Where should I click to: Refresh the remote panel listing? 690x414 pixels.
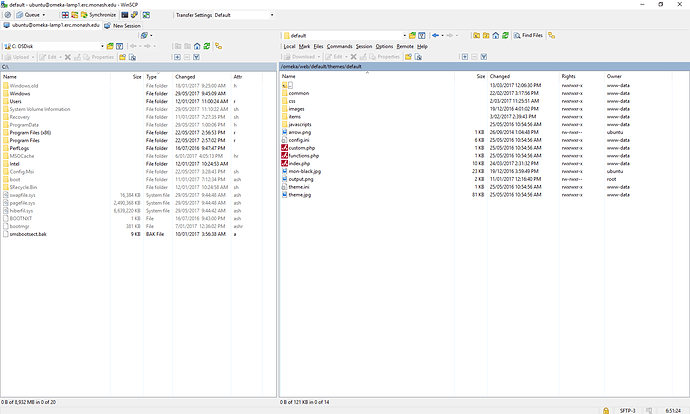pyautogui.click(x=505, y=35)
